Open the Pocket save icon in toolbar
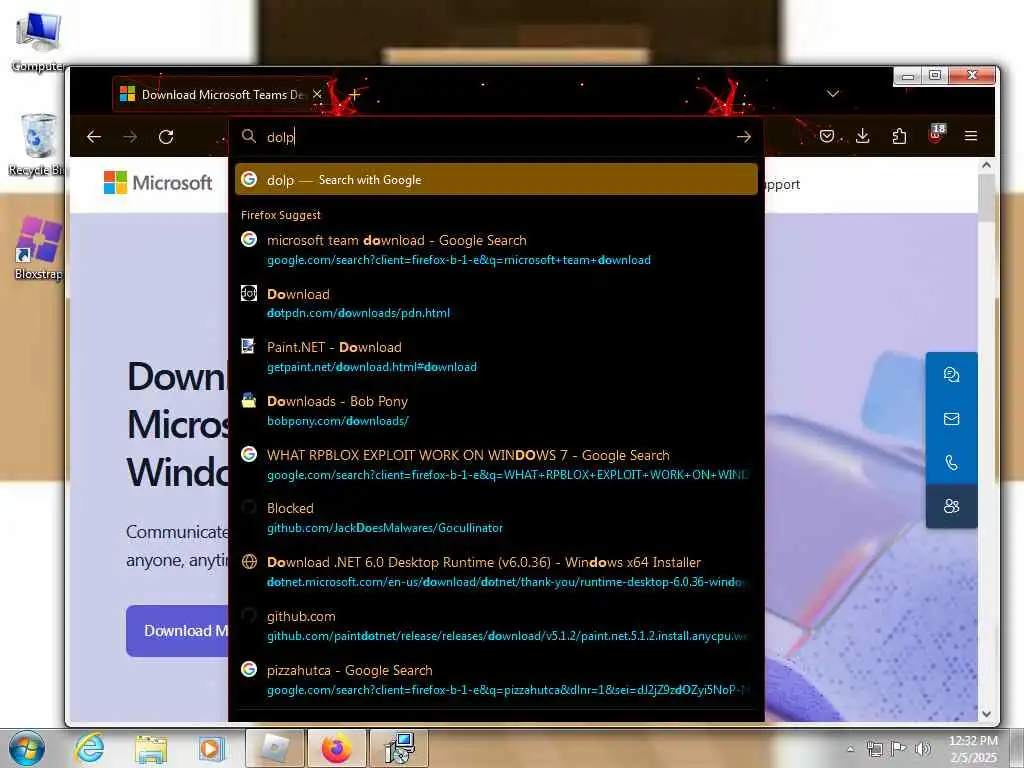Viewport: 1024px width, 768px height. point(827,136)
